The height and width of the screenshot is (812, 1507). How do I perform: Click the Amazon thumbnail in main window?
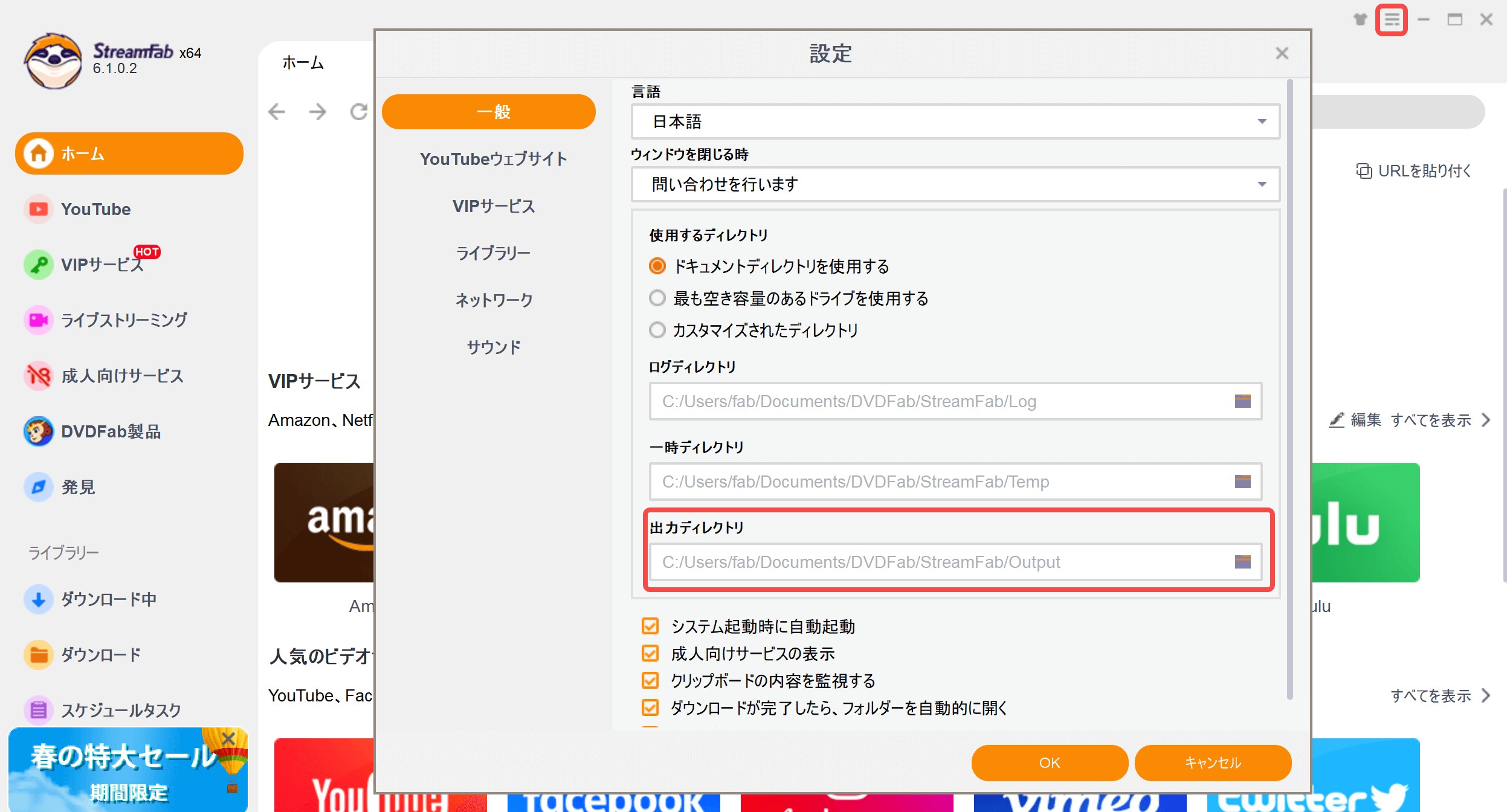pos(324,523)
